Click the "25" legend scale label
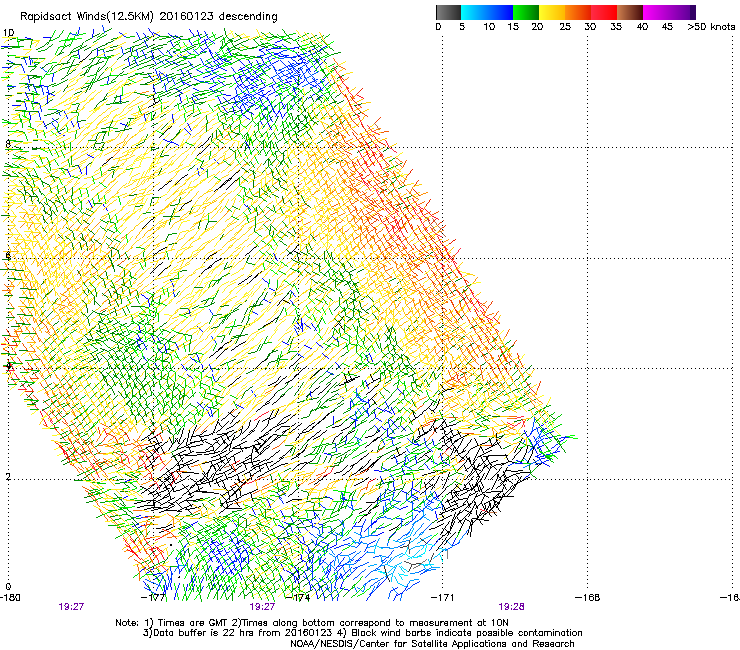Viewport: 740px width, 650px height. pos(565,27)
